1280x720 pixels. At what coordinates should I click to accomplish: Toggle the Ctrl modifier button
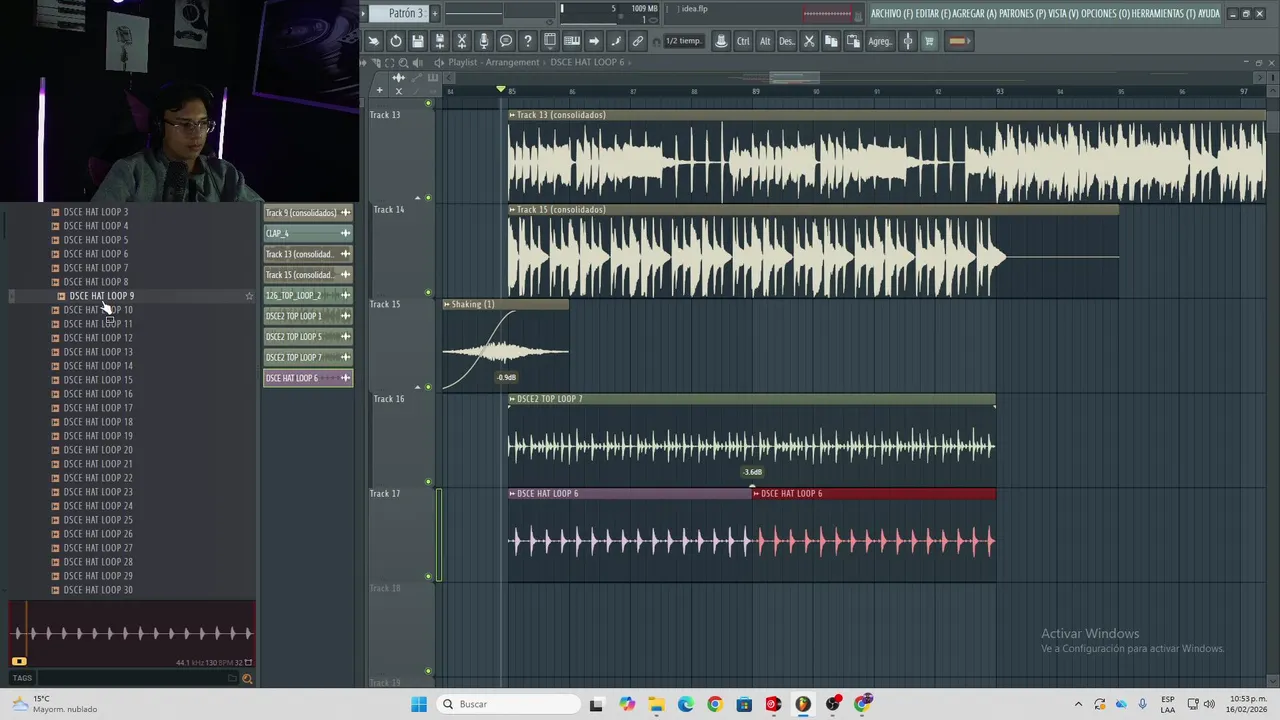click(x=743, y=41)
